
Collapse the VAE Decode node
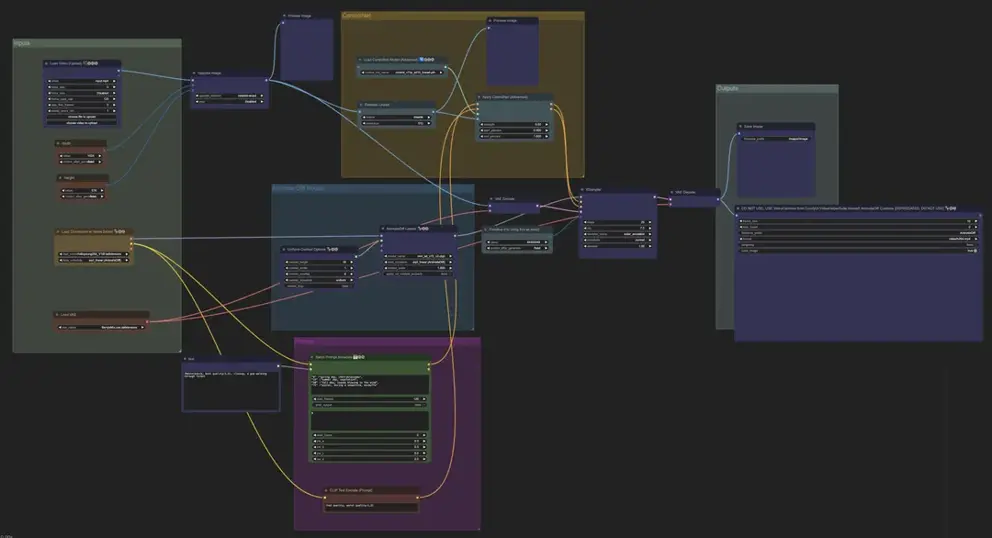(673, 191)
